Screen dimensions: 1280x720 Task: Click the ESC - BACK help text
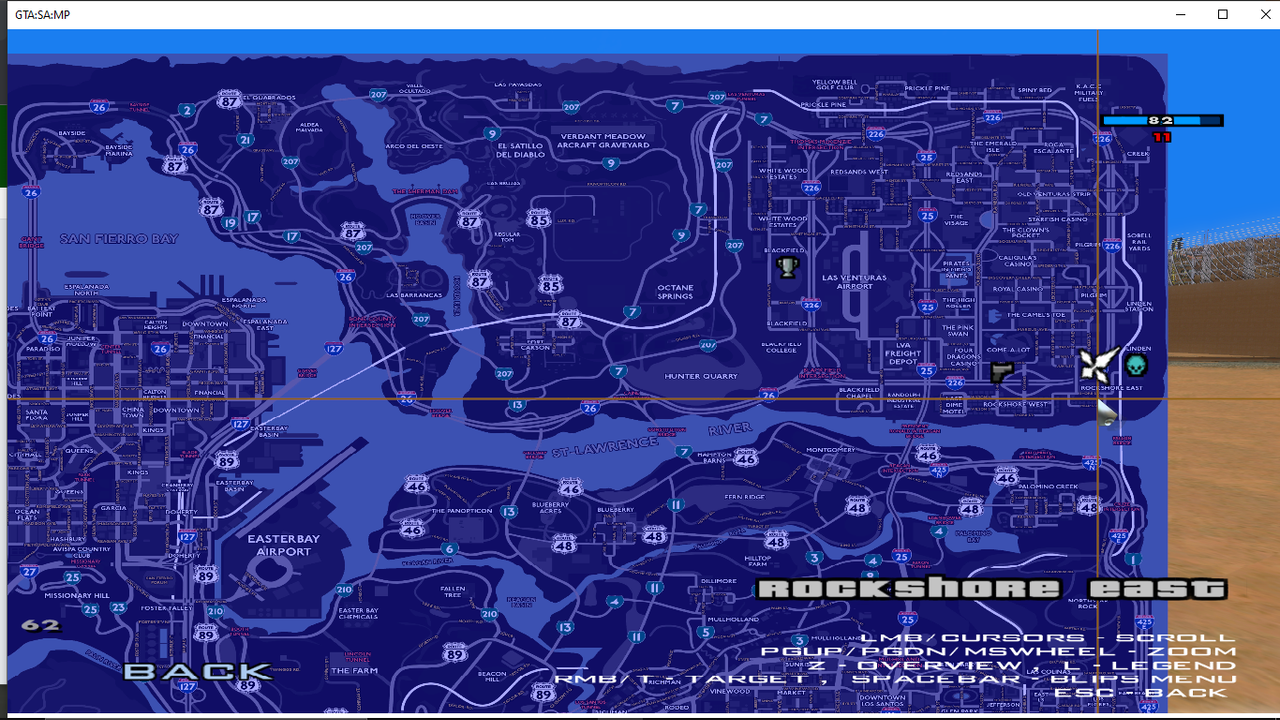point(1140,693)
